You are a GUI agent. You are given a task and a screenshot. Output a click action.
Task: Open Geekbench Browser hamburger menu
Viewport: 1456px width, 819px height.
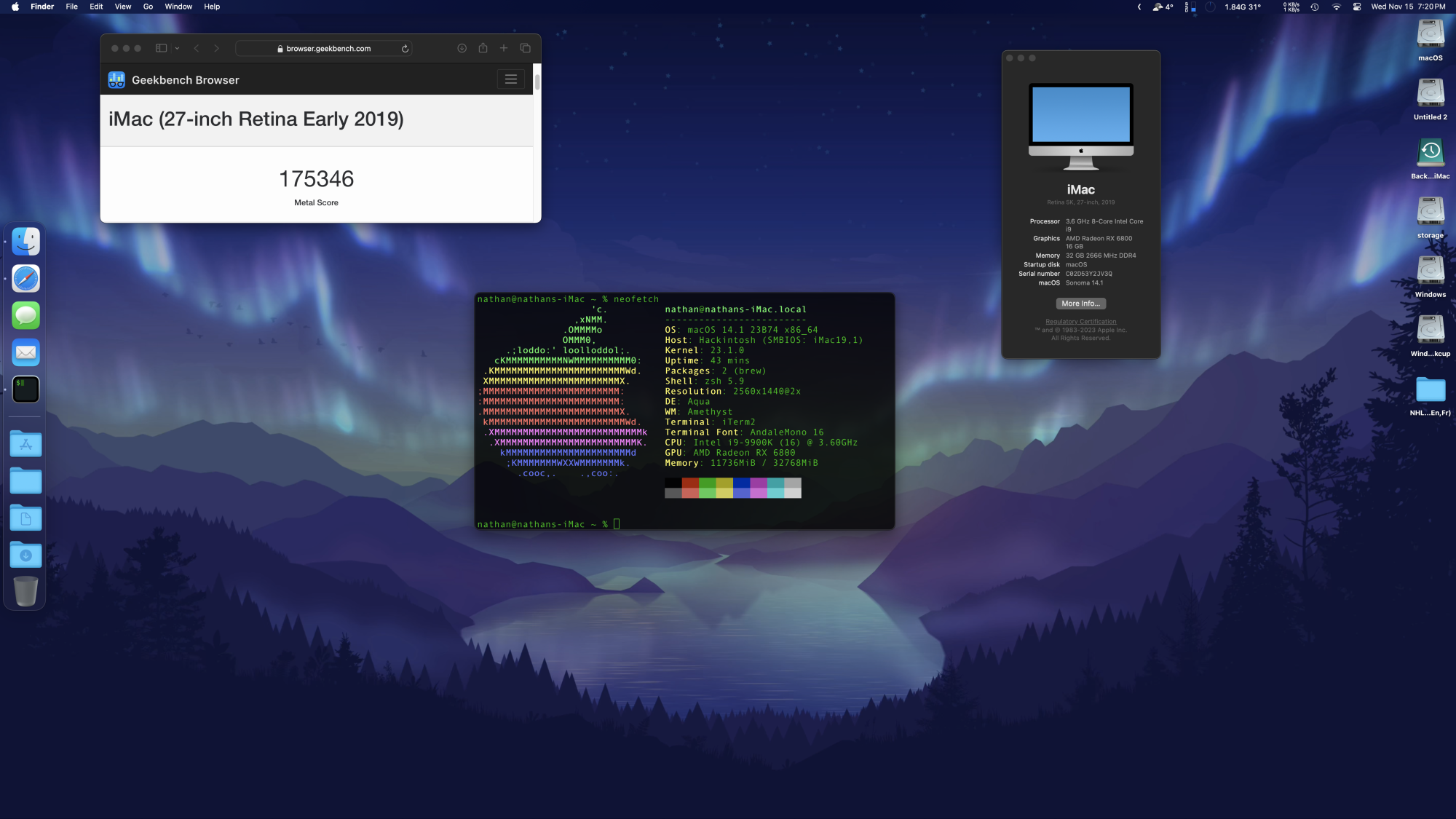coord(510,79)
